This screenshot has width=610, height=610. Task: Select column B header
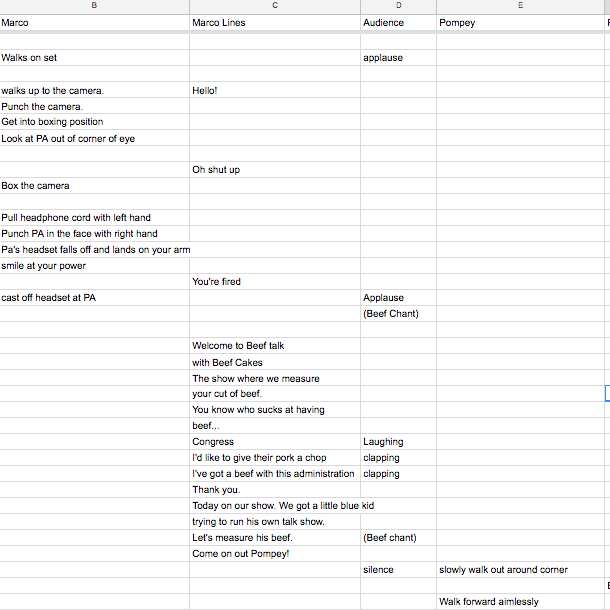pyautogui.click(x=95, y=7)
